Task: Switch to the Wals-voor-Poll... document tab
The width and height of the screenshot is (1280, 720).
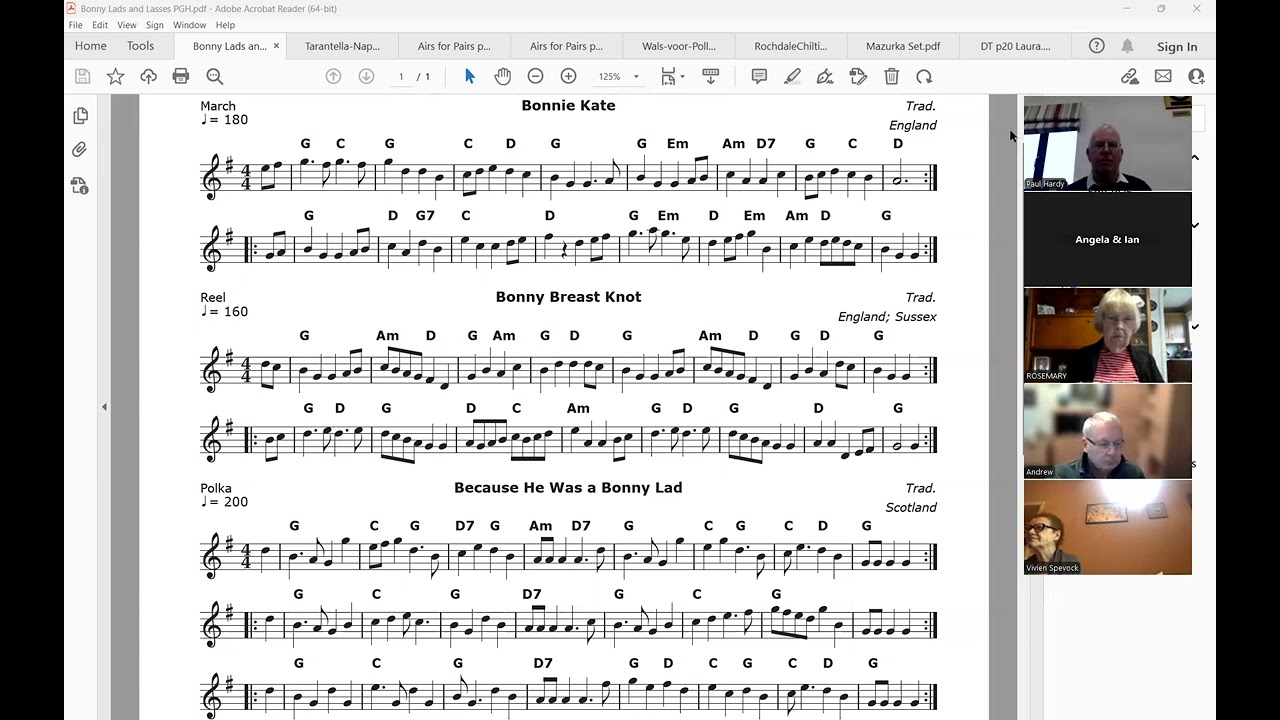Action: [x=679, y=46]
